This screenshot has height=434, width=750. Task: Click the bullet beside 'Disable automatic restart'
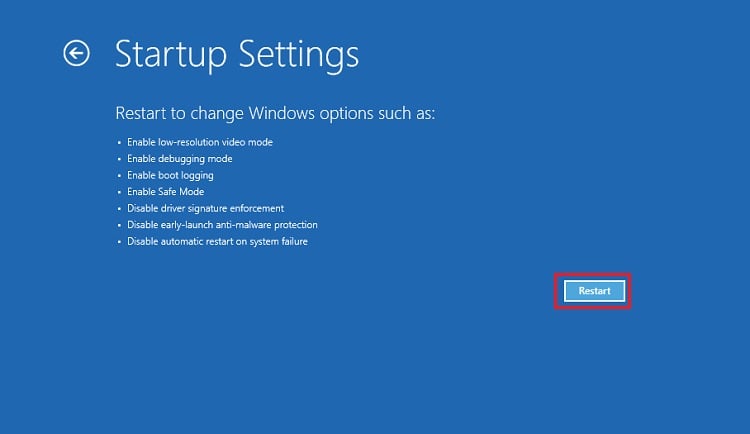point(119,242)
